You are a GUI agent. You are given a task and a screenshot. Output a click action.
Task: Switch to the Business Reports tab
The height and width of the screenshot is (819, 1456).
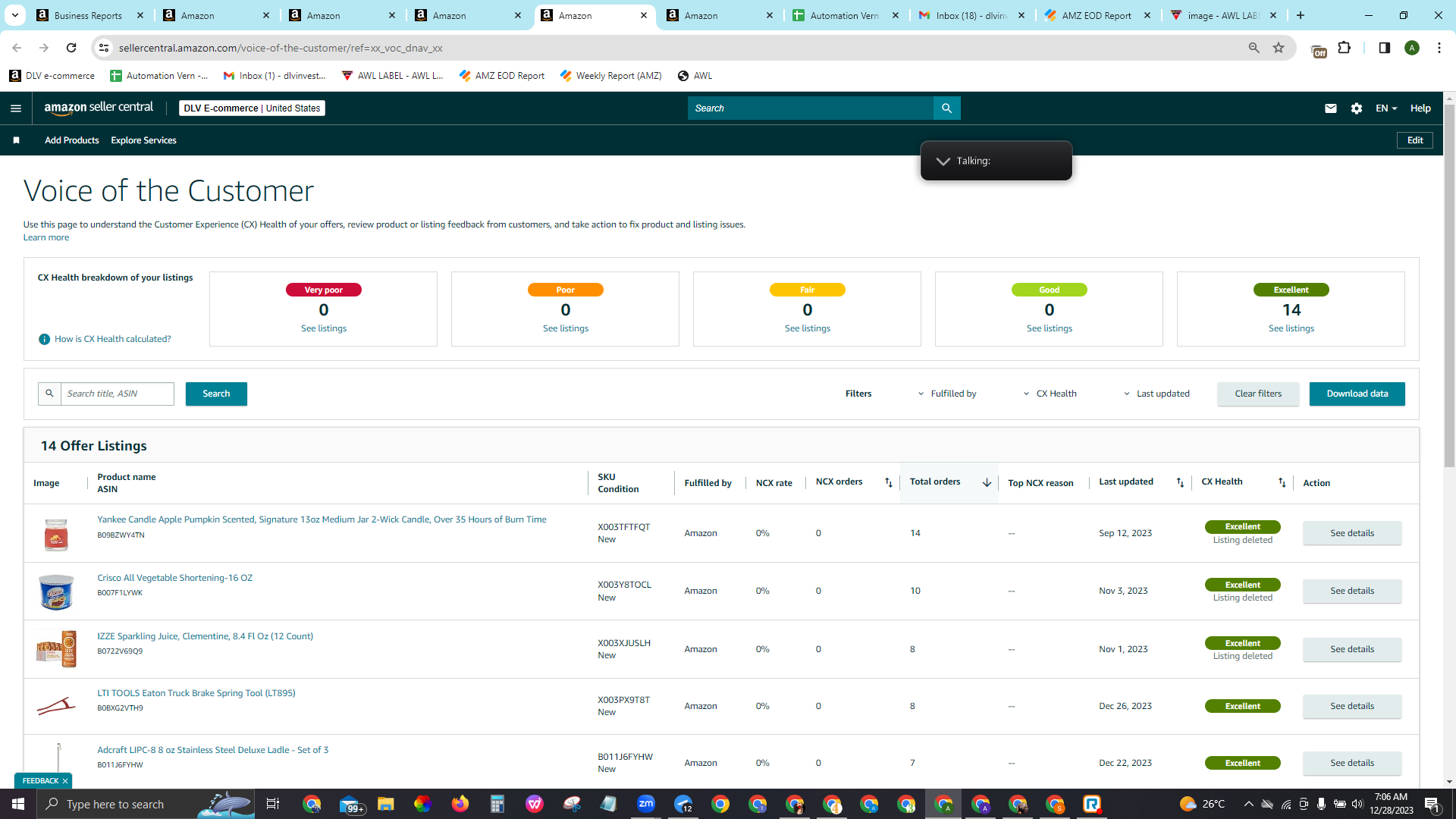89,15
